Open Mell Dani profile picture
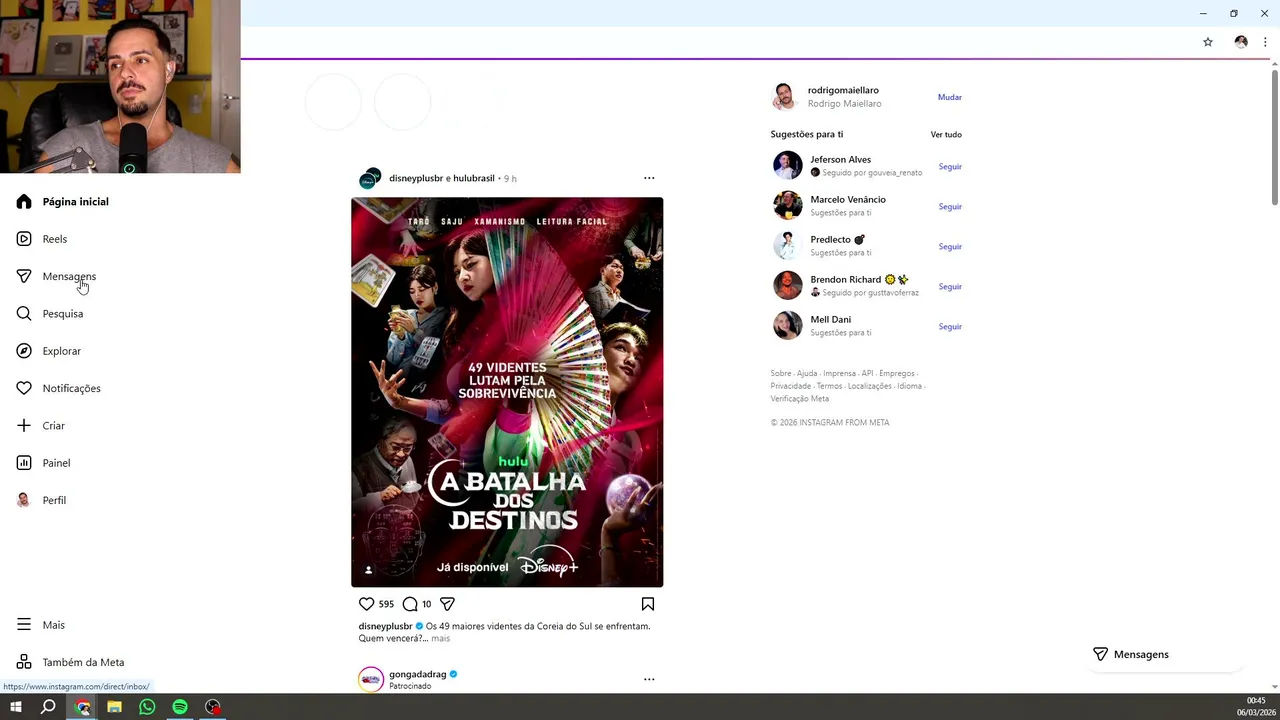 (788, 325)
